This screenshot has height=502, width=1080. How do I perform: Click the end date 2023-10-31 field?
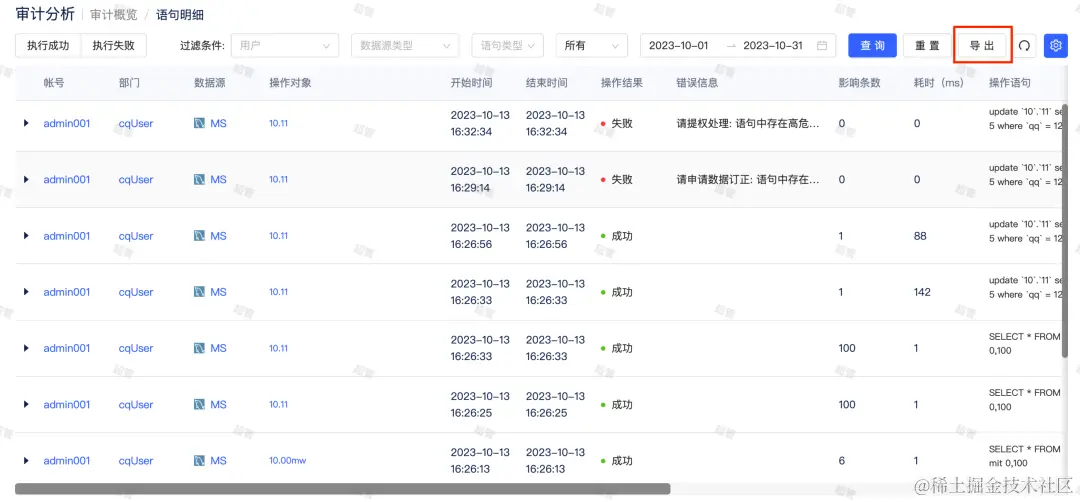pyautogui.click(x=773, y=45)
